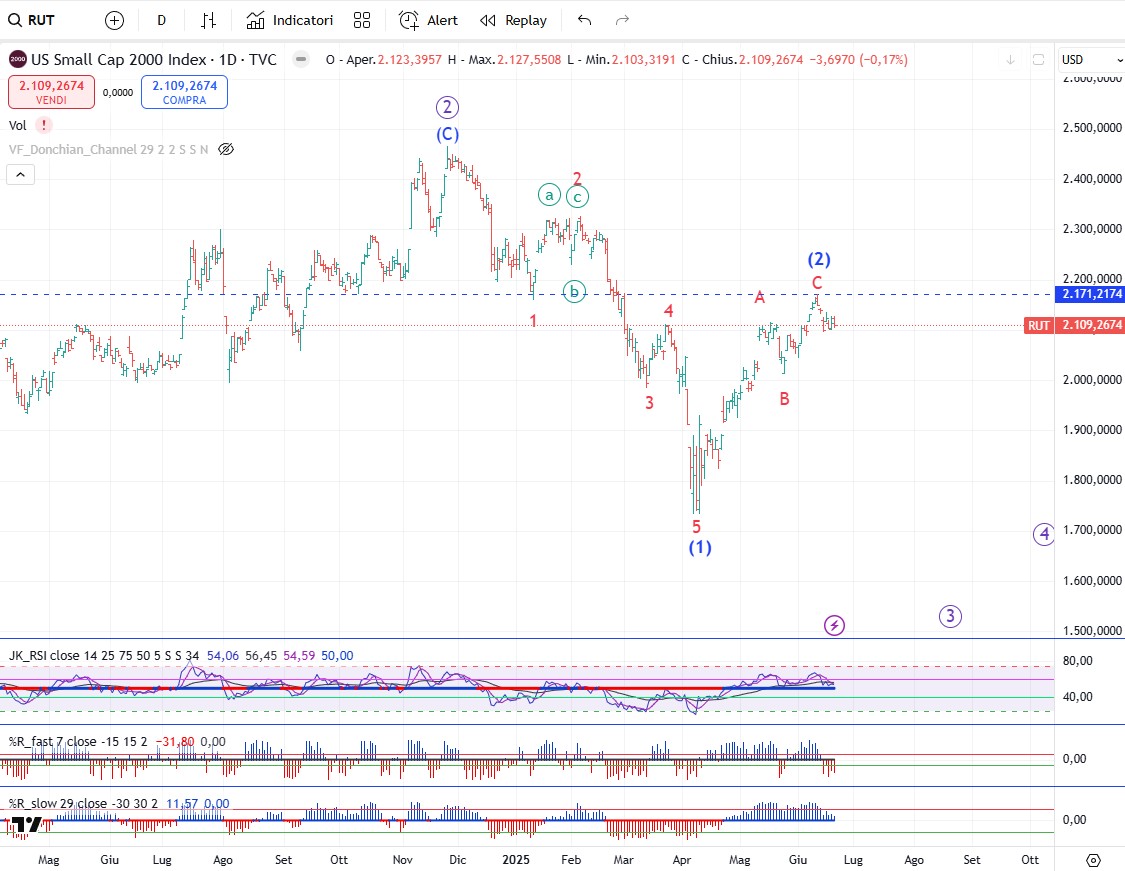Select the purple lightning circle marker
This screenshot has height=871, width=1125.
pyautogui.click(x=834, y=626)
